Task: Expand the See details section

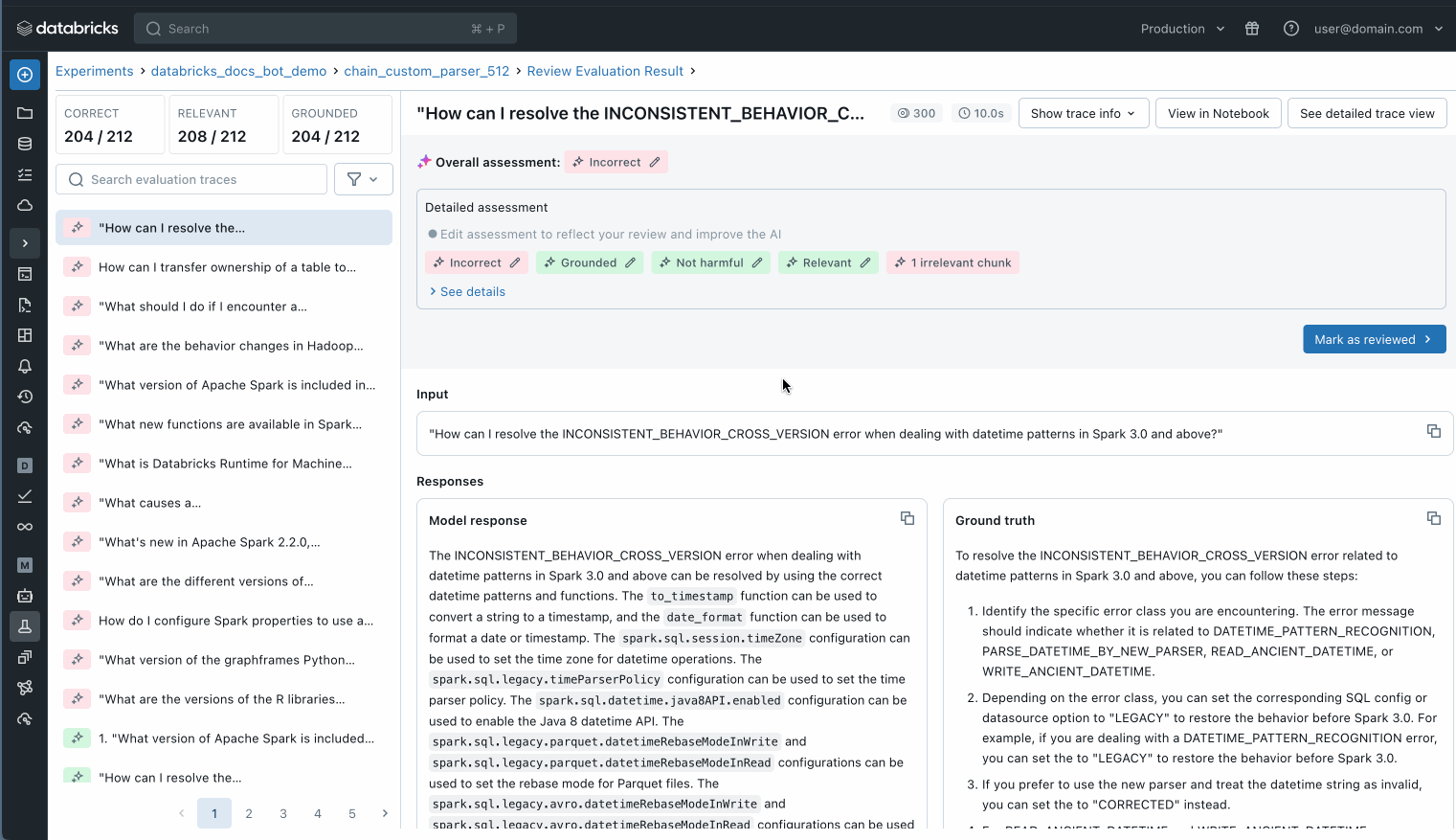Action: tap(468, 291)
